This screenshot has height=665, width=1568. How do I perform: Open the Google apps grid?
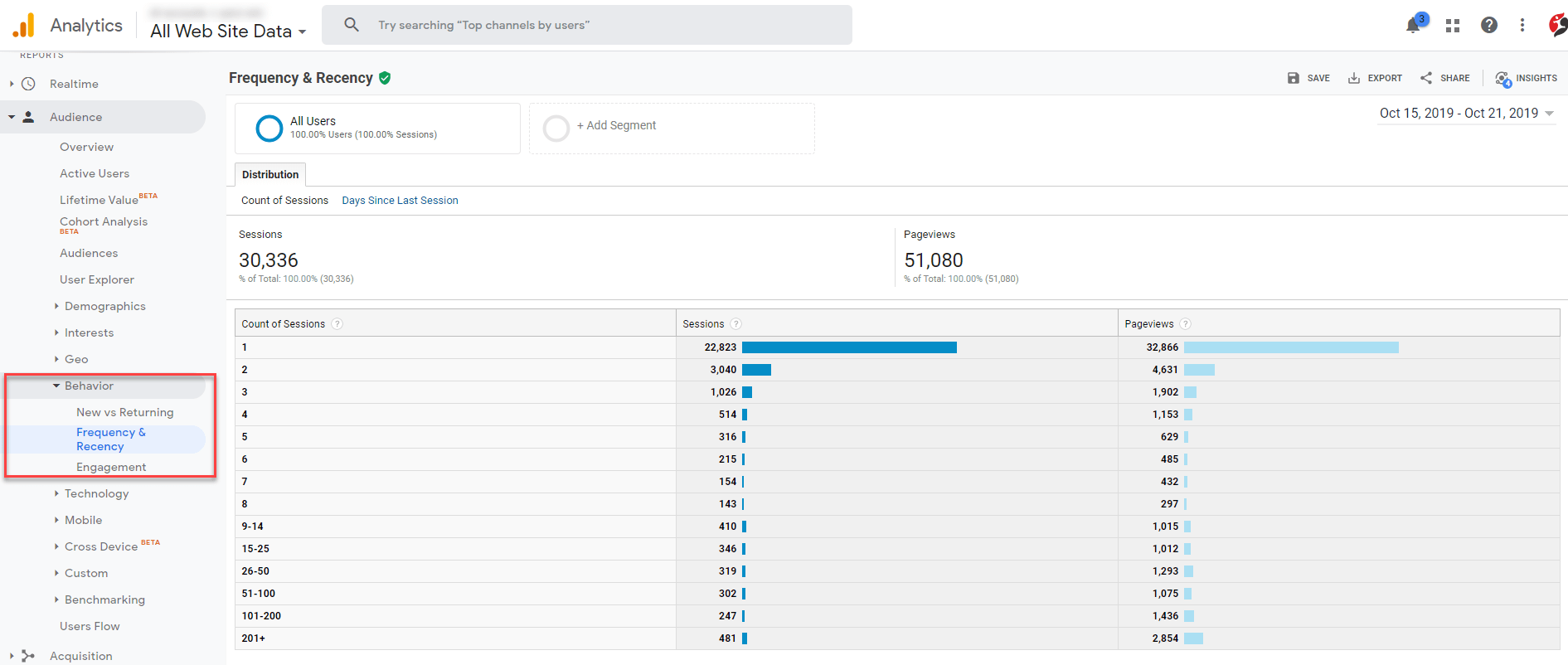point(1453,26)
